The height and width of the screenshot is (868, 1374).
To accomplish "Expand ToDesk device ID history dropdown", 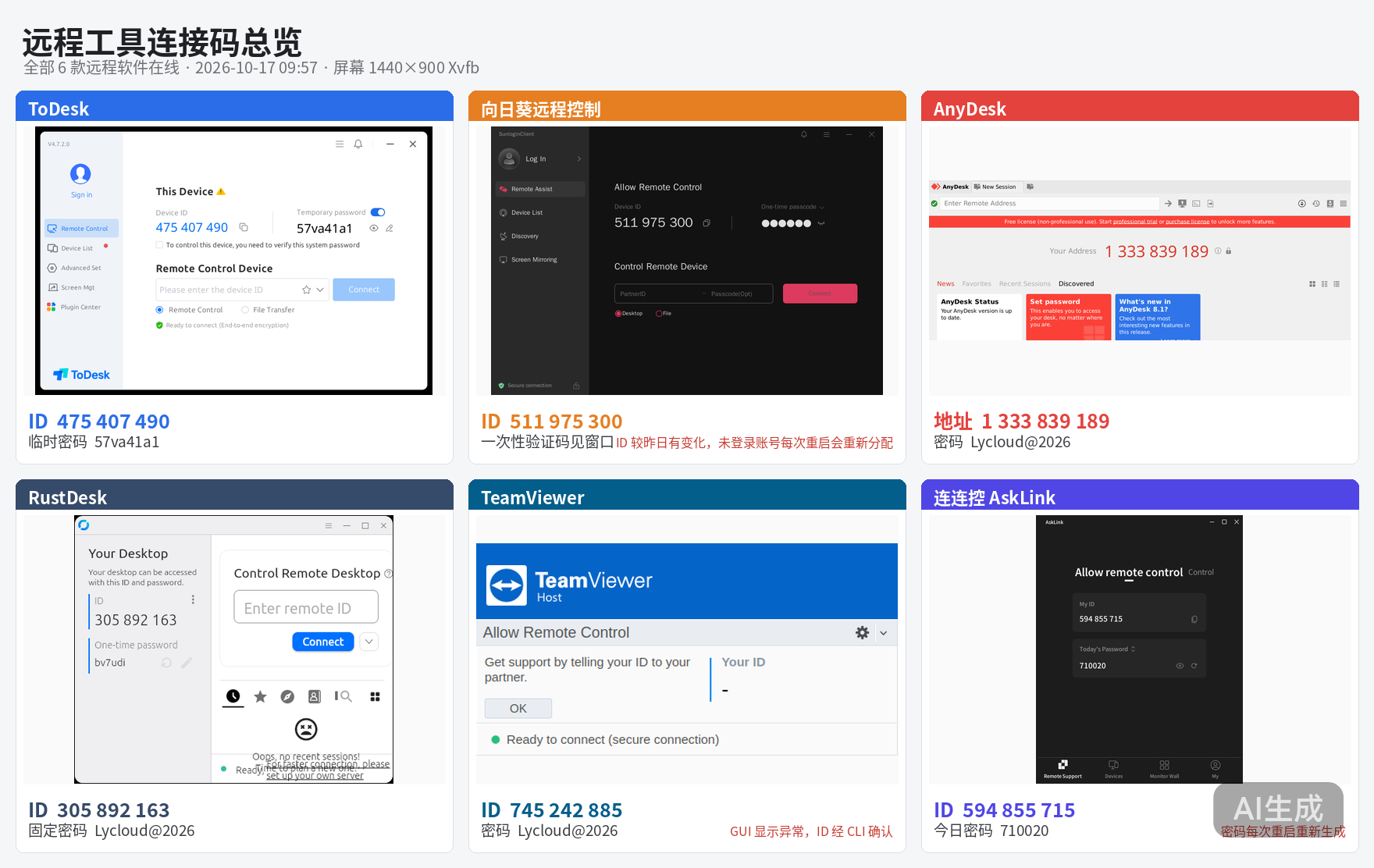I will pos(320,290).
